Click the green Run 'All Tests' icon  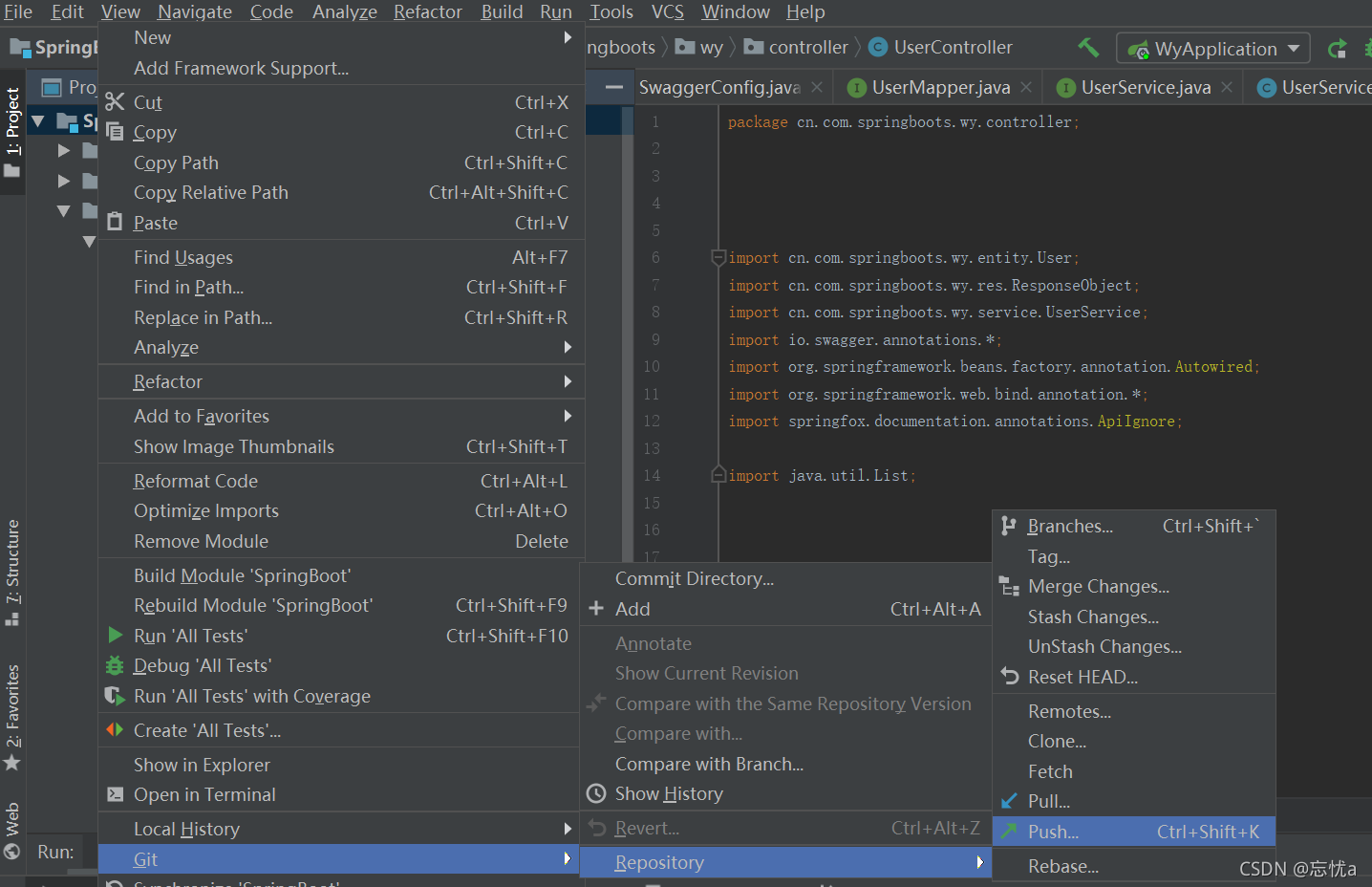[x=116, y=636]
